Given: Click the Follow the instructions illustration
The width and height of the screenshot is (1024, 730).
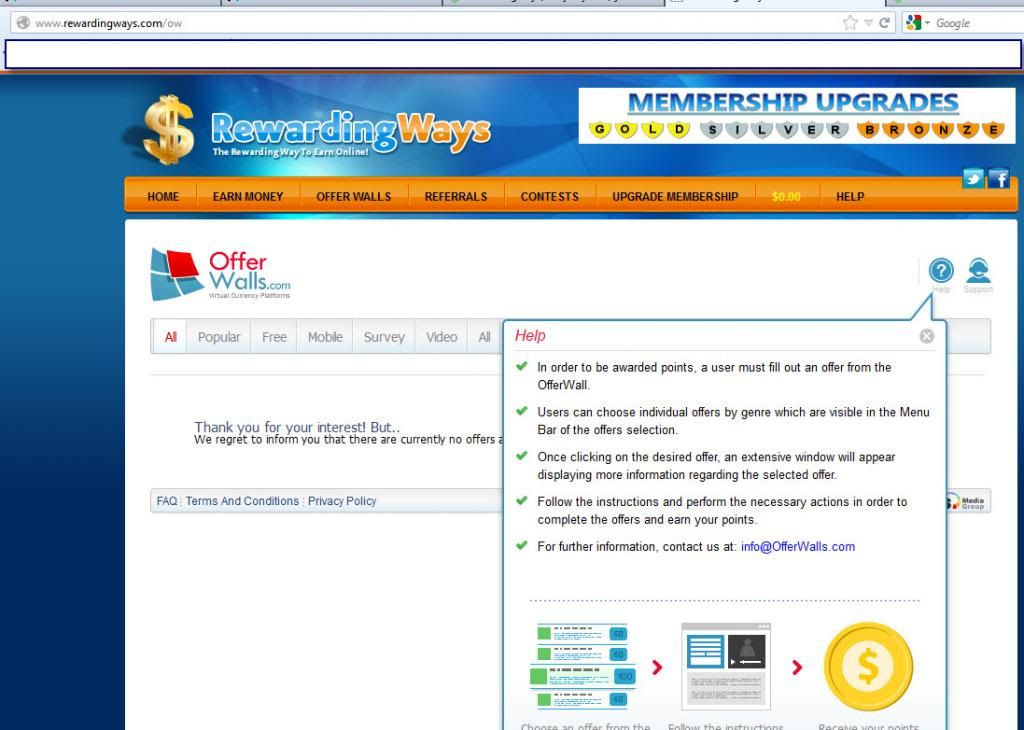Looking at the screenshot, I should [x=726, y=666].
